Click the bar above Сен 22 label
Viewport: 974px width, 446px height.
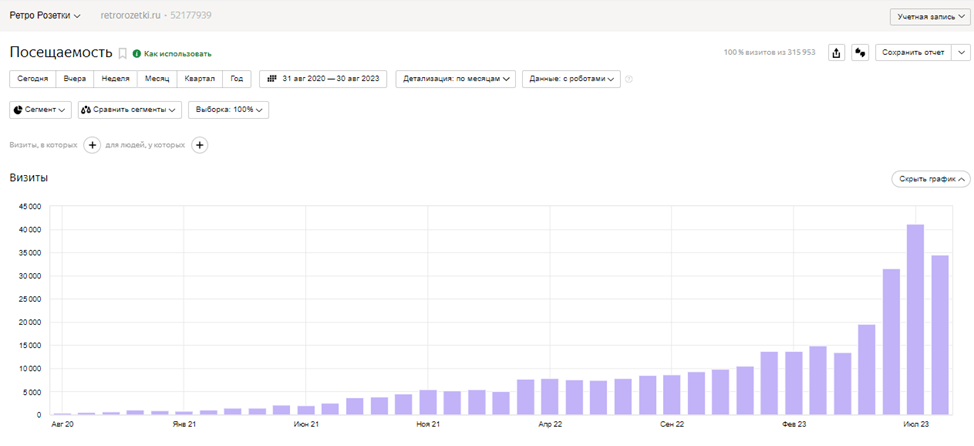[x=671, y=394]
